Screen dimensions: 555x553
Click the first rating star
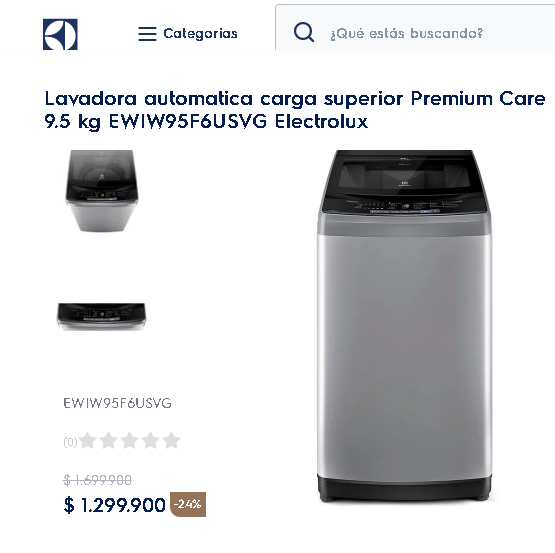(x=88, y=440)
